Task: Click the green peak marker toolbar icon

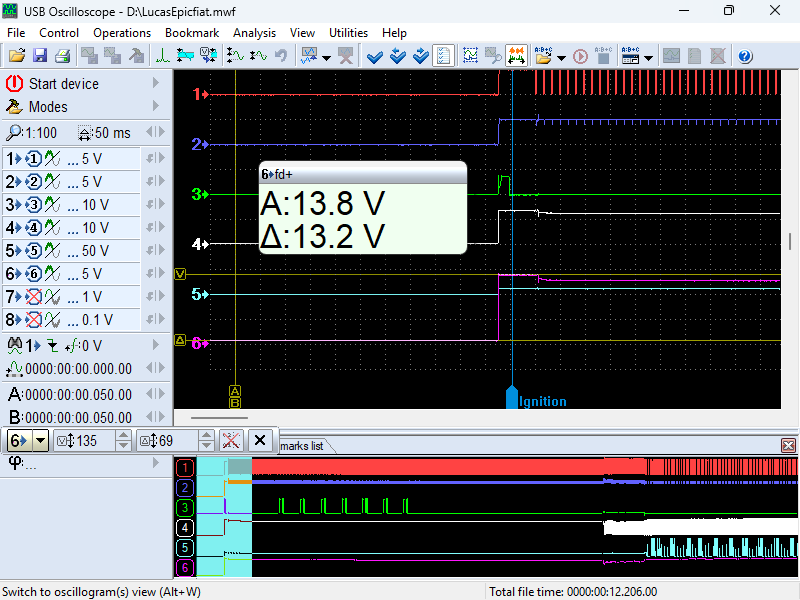Action: tap(162, 56)
